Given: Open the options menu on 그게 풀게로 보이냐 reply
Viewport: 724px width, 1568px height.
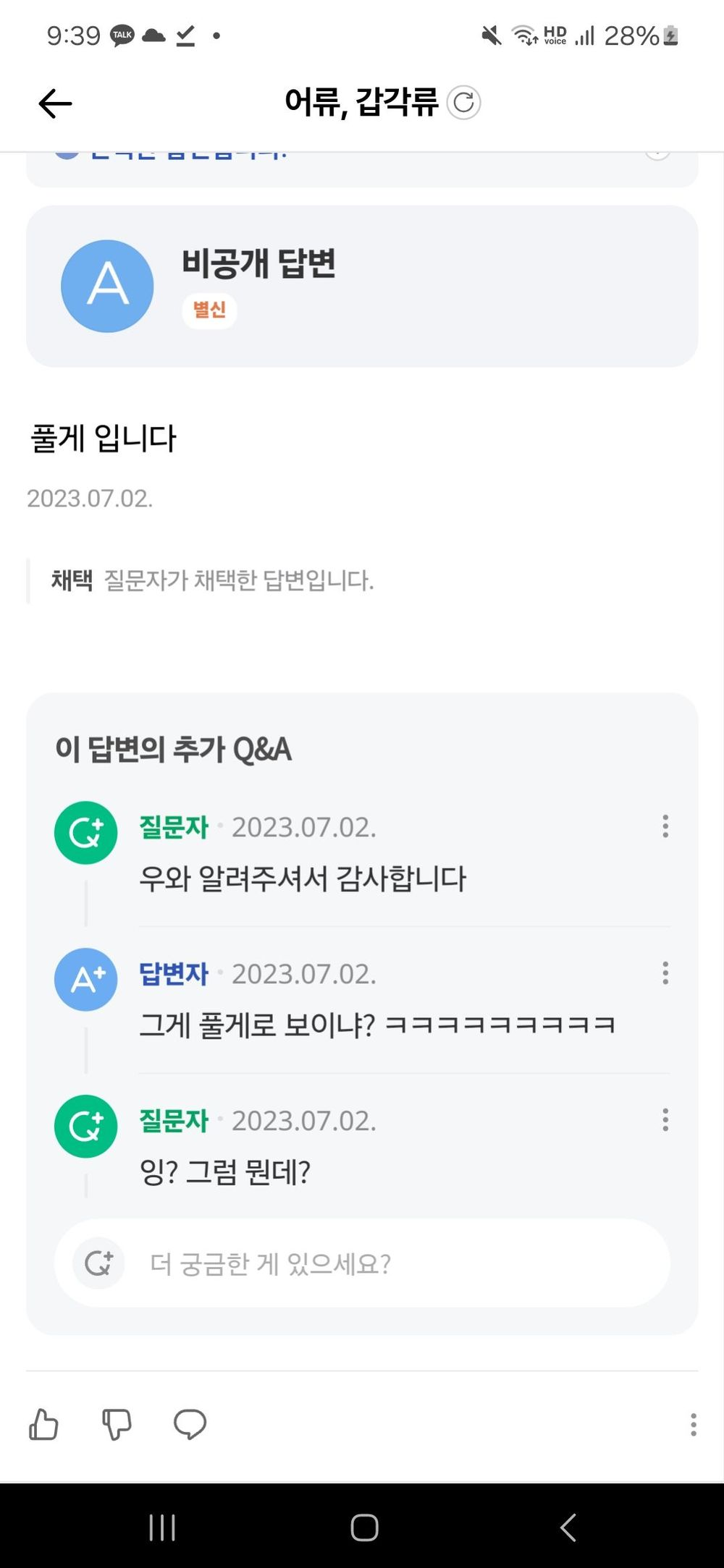Looking at the screenshot, I should pos(665,973).
